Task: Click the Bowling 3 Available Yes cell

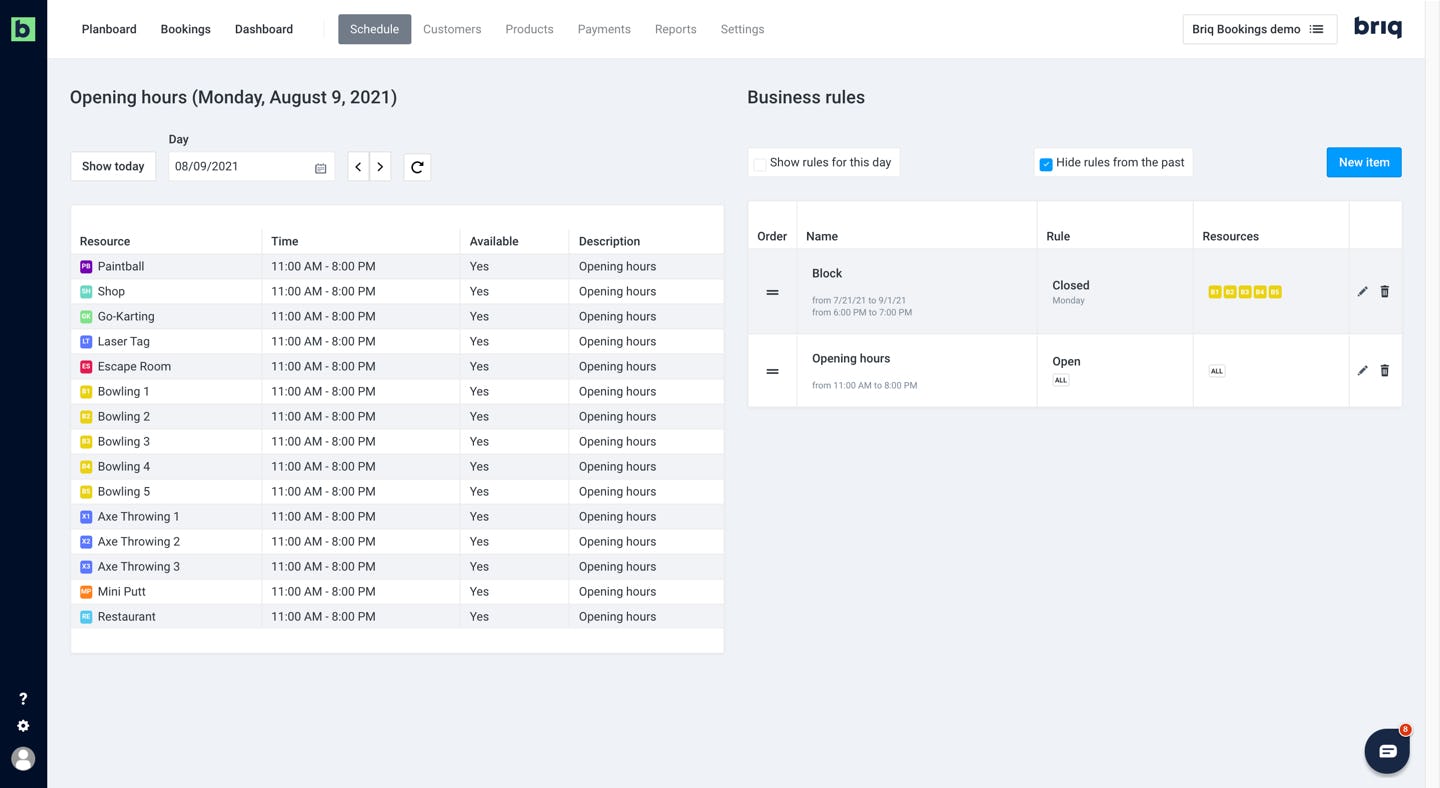Action: [x=478, y=441]
